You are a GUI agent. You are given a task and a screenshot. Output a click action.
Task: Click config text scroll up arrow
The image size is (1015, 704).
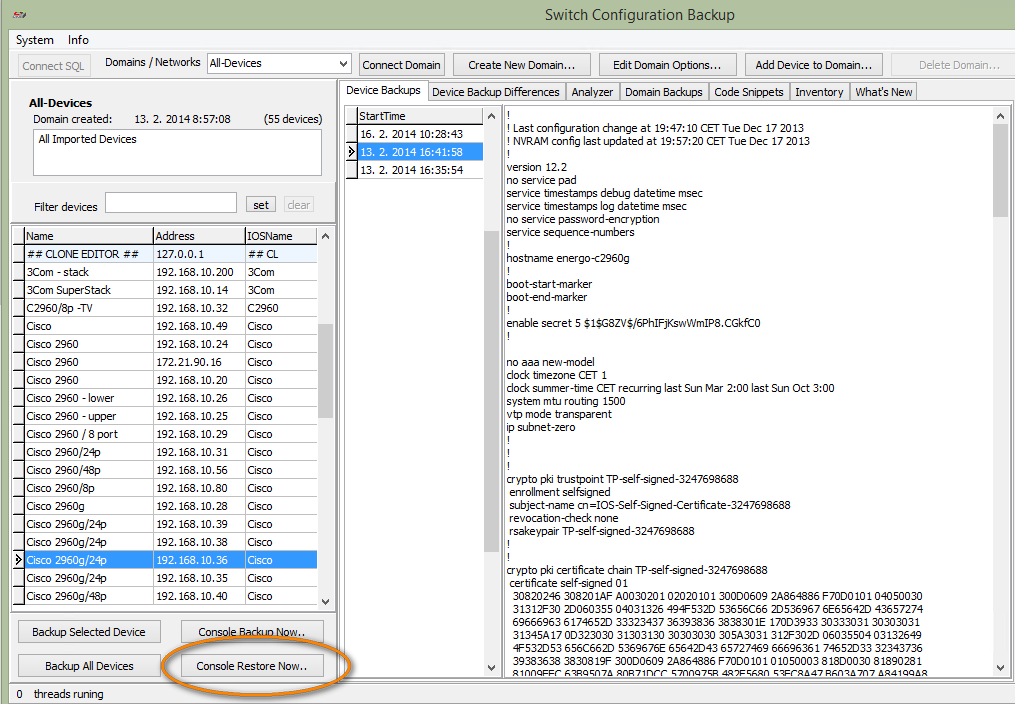click(1000, 116)
